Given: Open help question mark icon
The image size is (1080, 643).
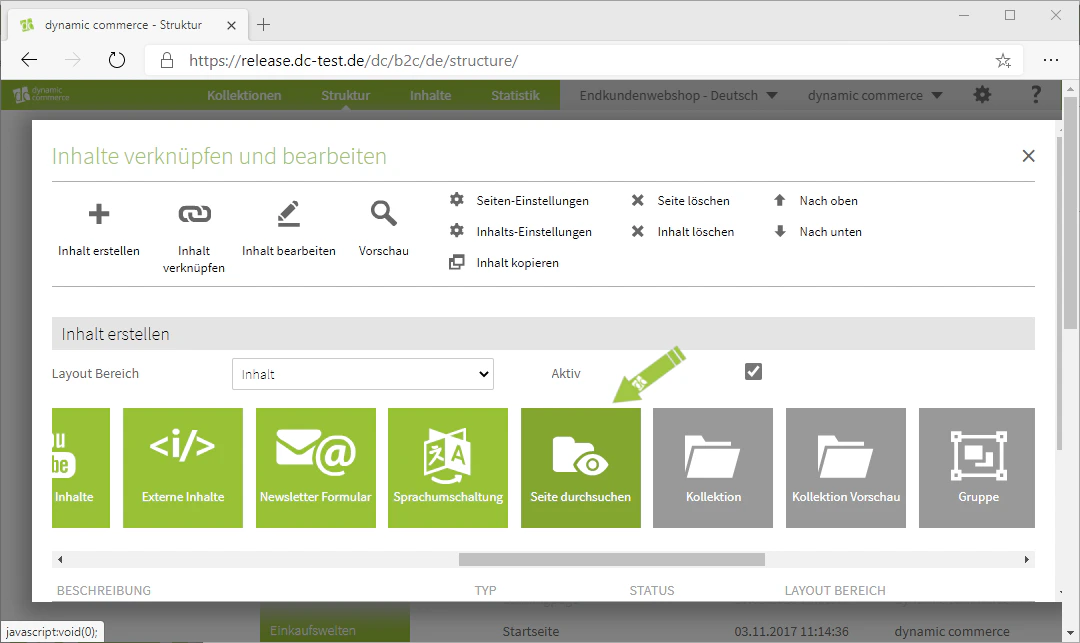Looking at the screenshot, I should click(1035, 95).
